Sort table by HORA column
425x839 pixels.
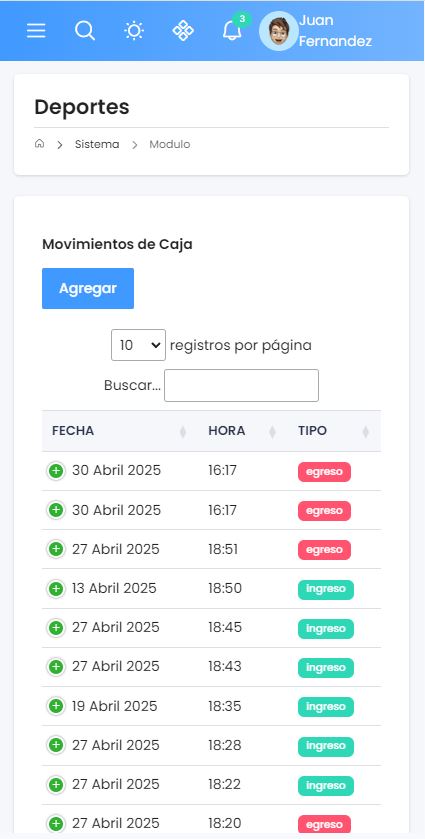[242, 431]
